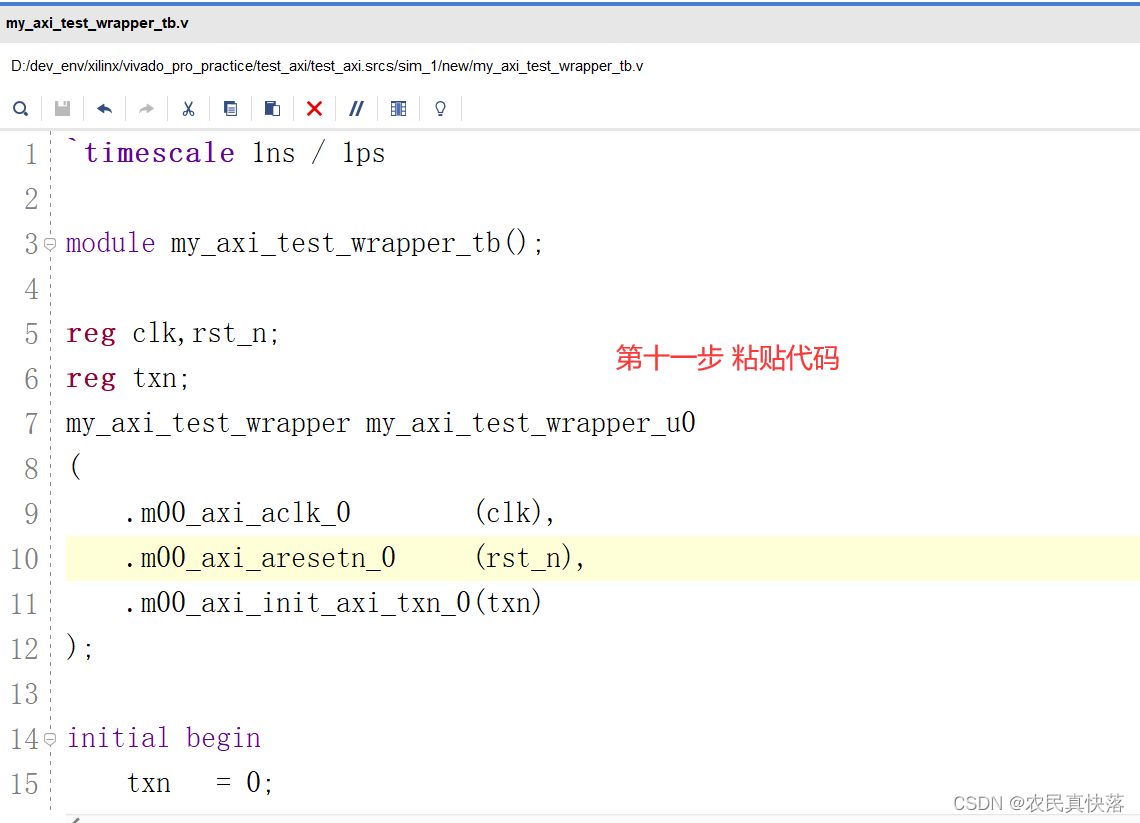1140x823 pixels.
Task: Click the file path below the tab
Action: coord(327,66)
